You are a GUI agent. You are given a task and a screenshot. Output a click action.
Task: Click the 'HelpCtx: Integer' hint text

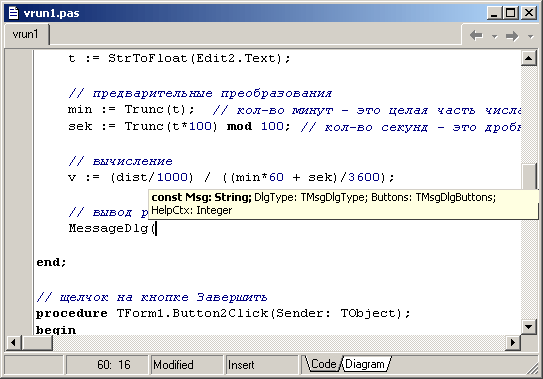(192, 210)
